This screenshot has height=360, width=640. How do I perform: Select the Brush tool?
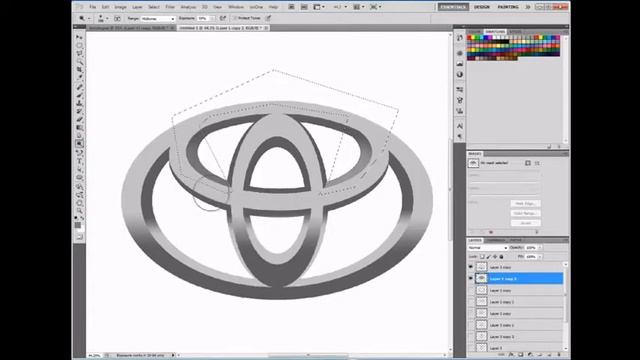click(79, 95)
